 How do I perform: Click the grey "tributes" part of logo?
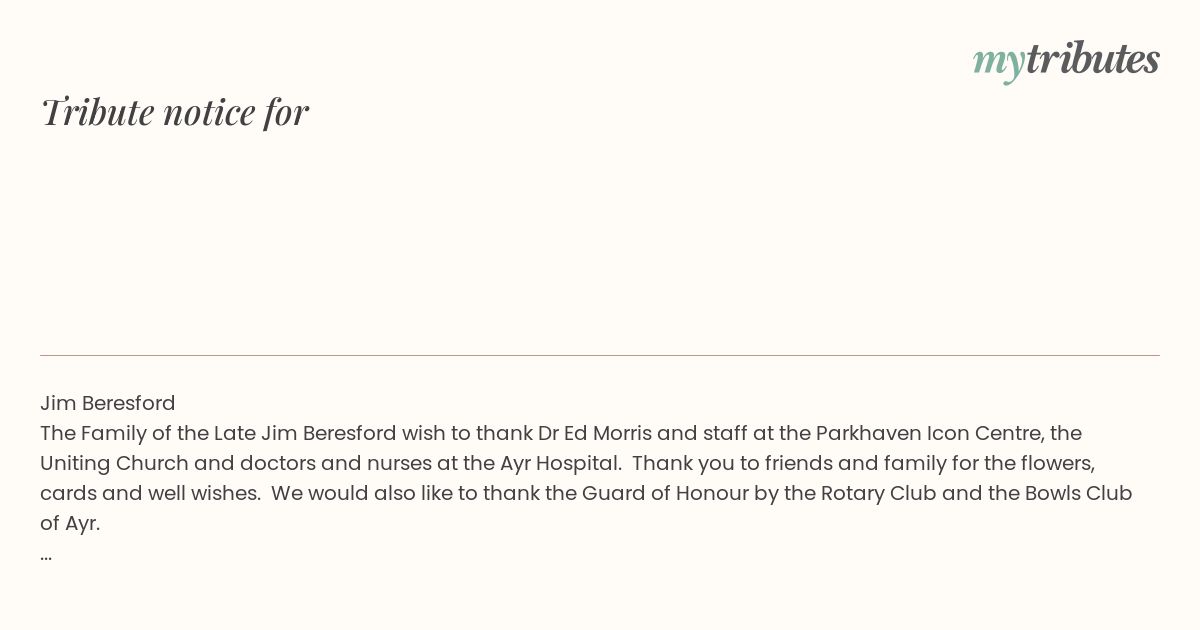pos(1092,59)
